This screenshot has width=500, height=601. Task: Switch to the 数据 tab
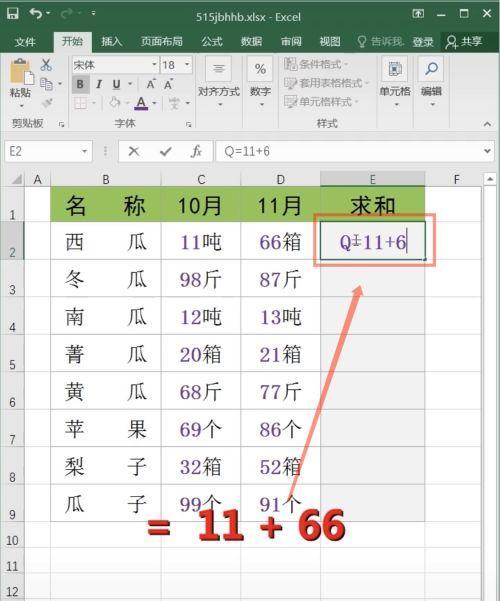click(252, 41)
